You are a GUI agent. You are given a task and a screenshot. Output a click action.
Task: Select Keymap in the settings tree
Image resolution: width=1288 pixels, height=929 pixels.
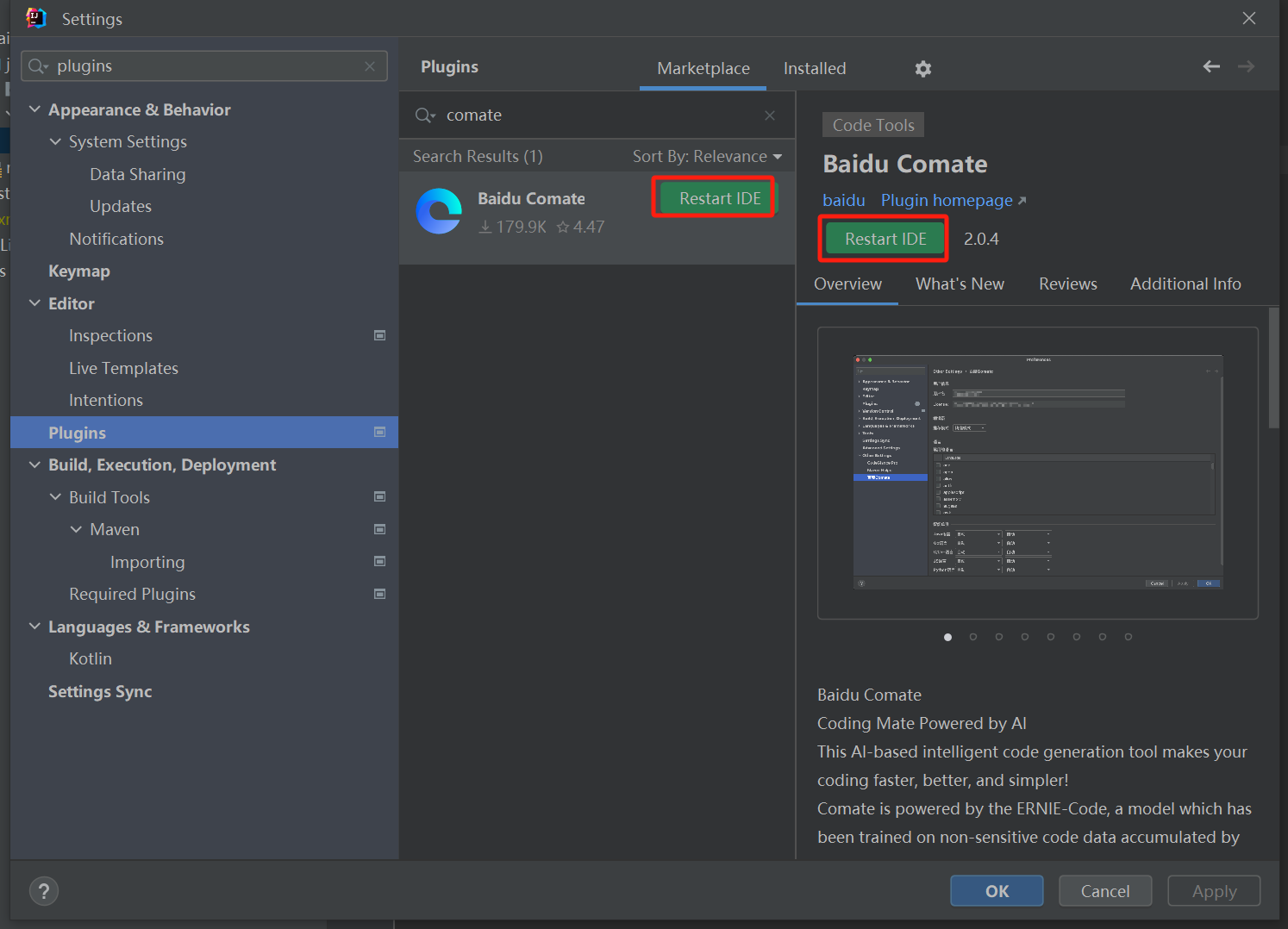click(x=79, y=271)
